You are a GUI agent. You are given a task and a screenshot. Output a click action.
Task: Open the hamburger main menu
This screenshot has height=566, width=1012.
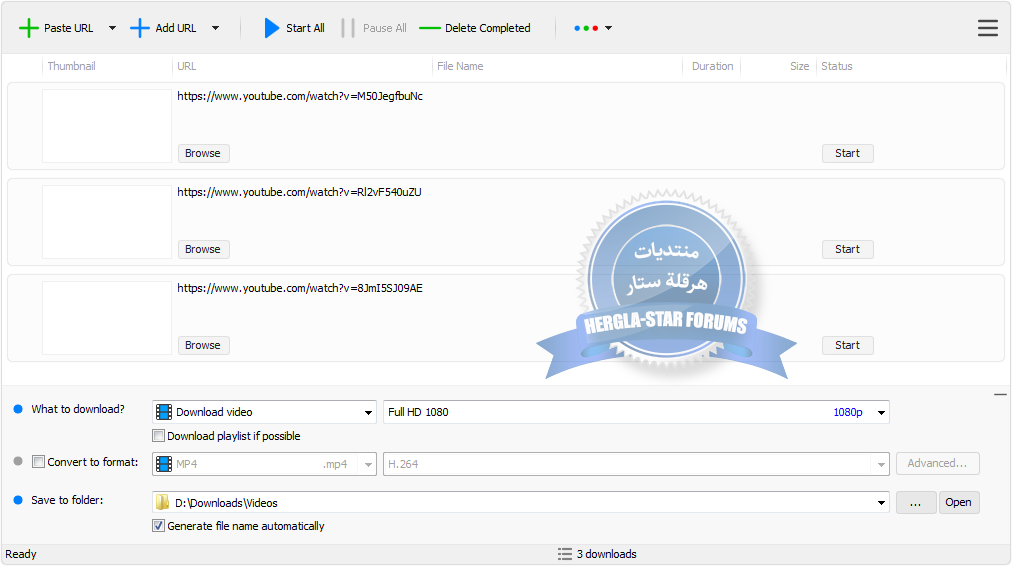(987, 28)
